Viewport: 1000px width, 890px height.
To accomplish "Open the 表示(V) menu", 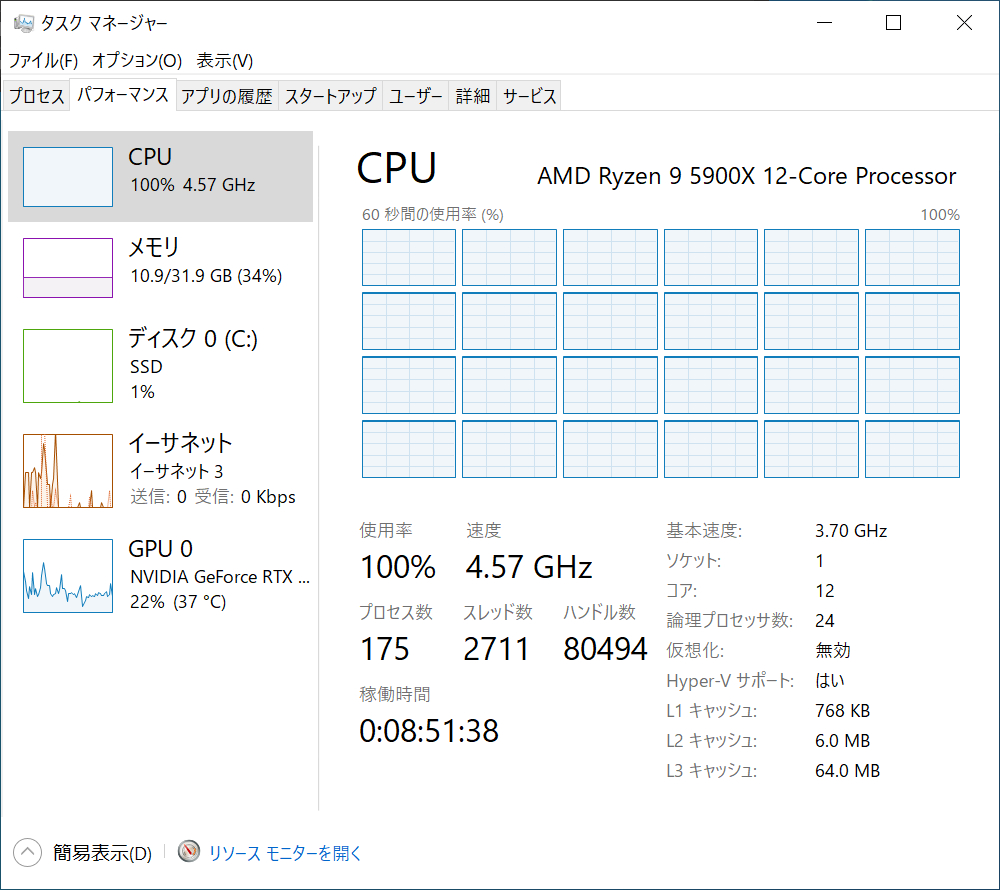I will (x=225, y=60).
